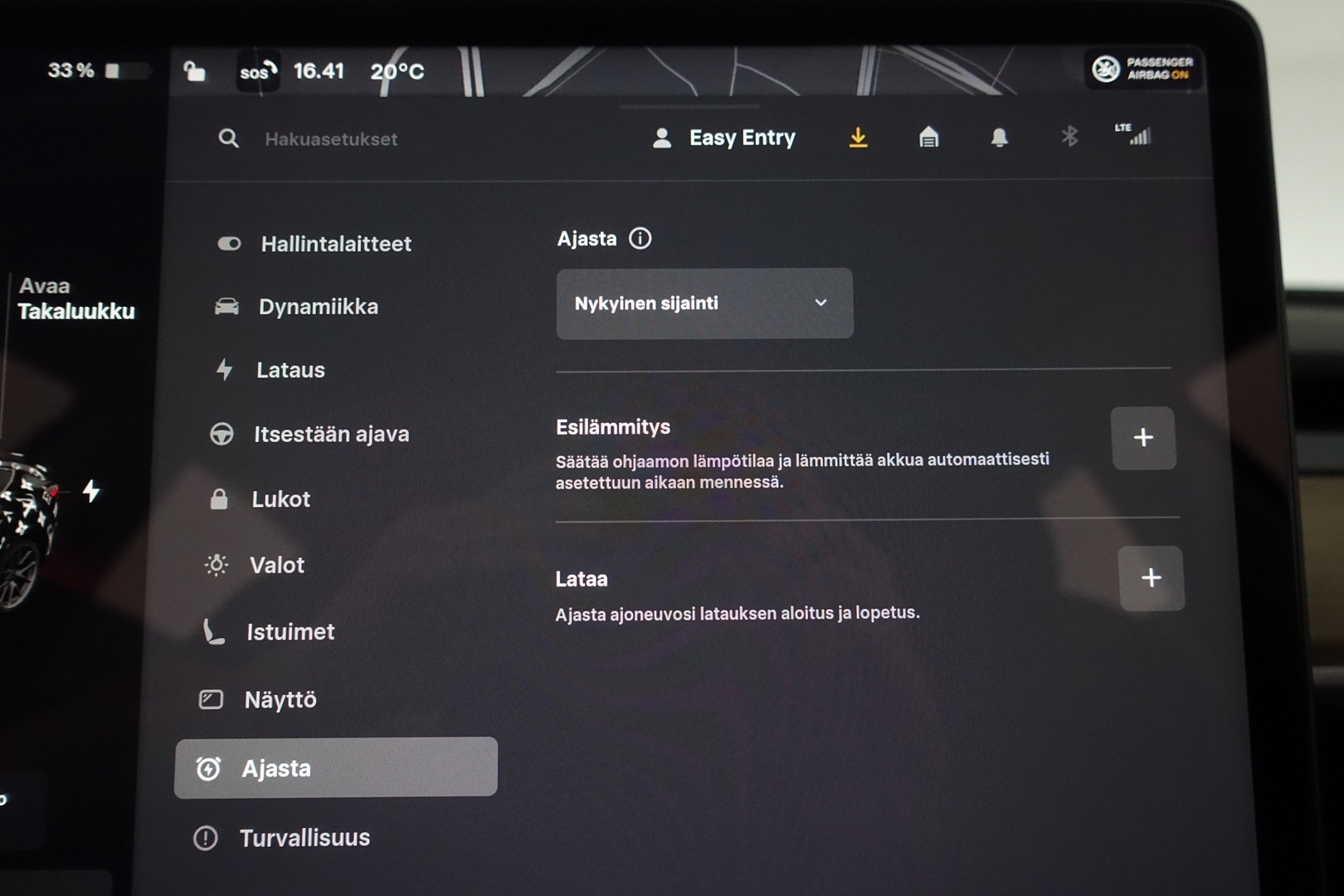Add a new Esilämmitys schedule

point(1143,438)
